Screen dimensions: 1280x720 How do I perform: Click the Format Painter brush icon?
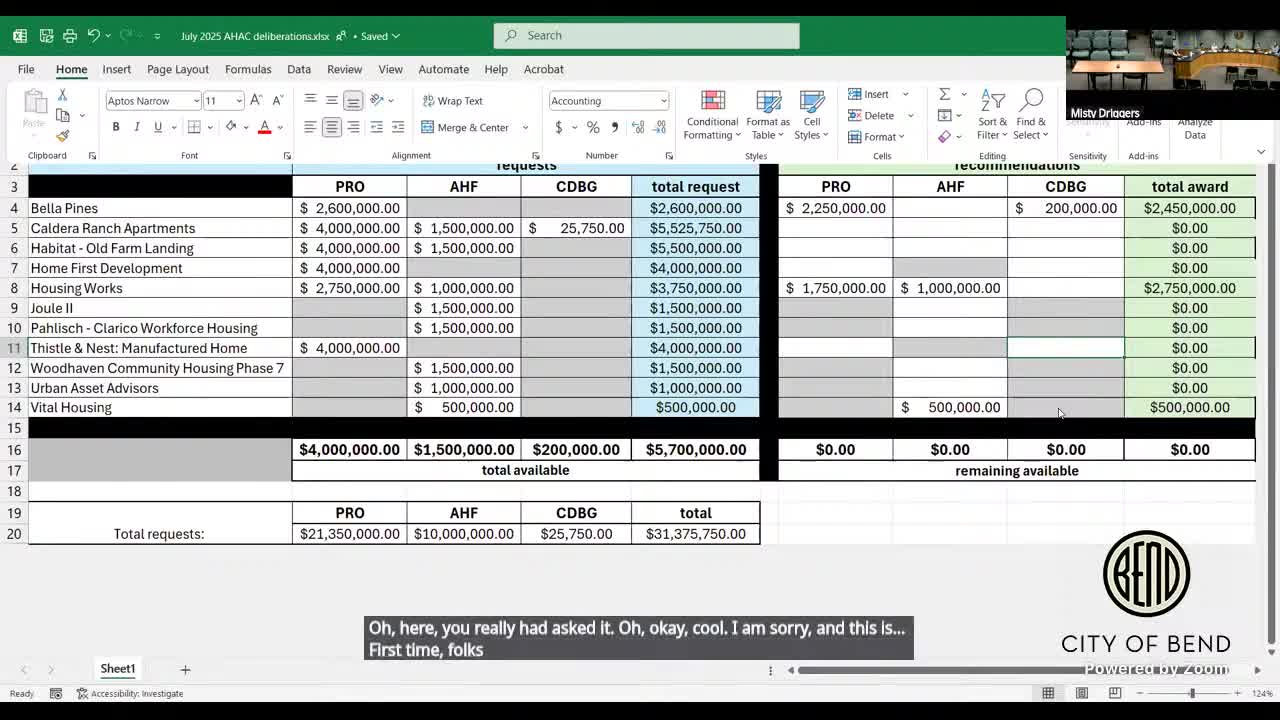click(62, 136)
